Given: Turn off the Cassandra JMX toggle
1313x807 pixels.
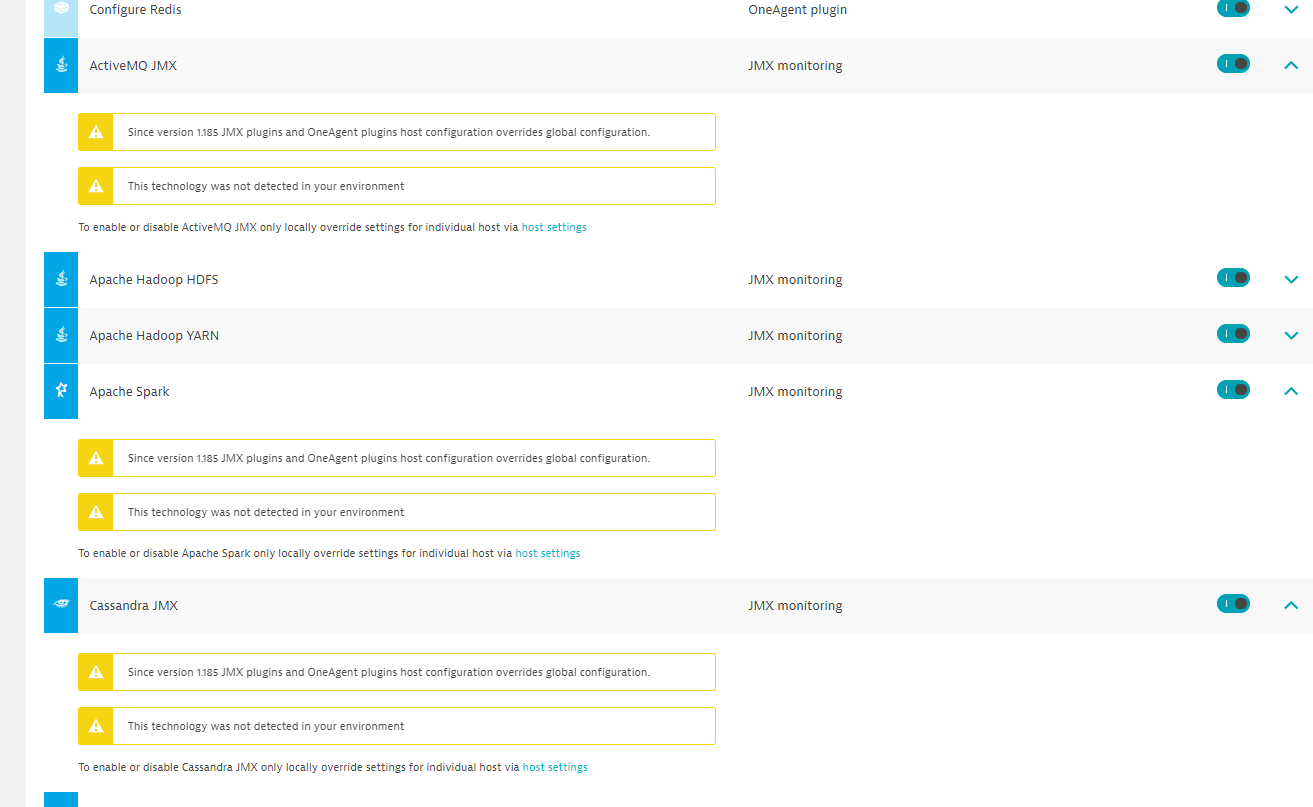Looking at the screenshot, I should tap(1233, 604).
